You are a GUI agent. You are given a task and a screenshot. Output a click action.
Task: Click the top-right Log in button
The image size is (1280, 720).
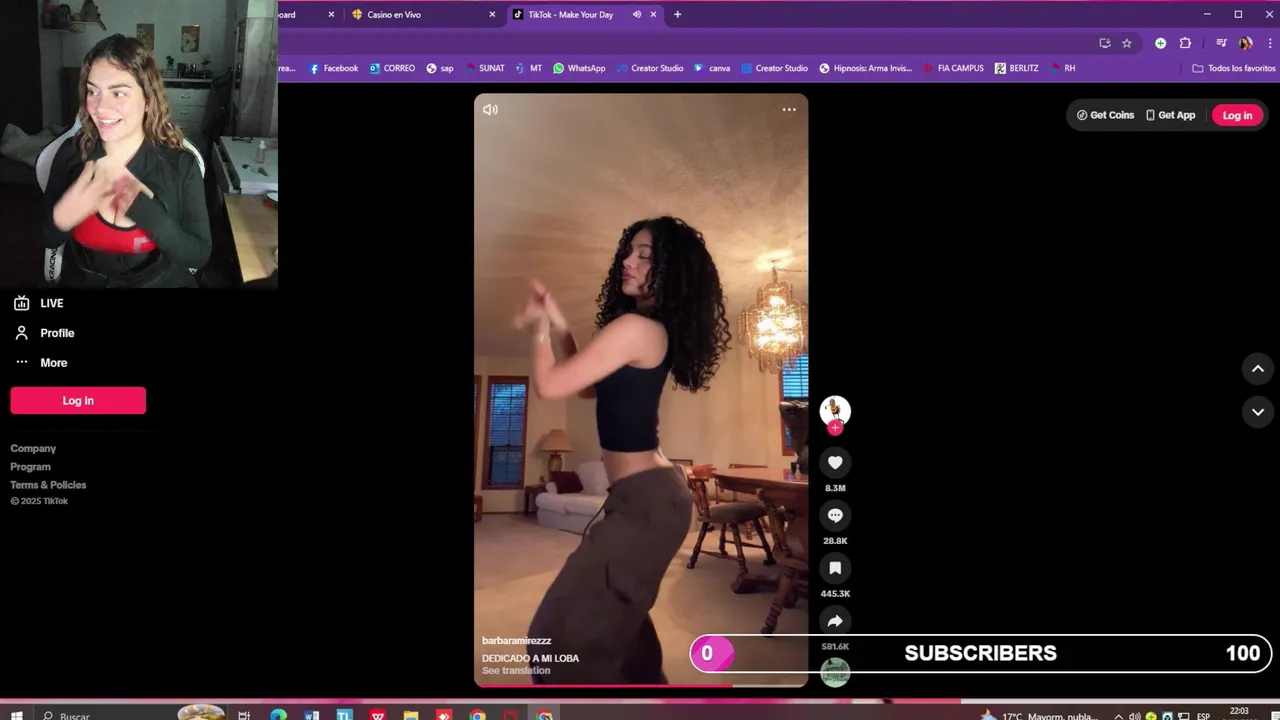pyautogui.click(x=1237, y=115)
